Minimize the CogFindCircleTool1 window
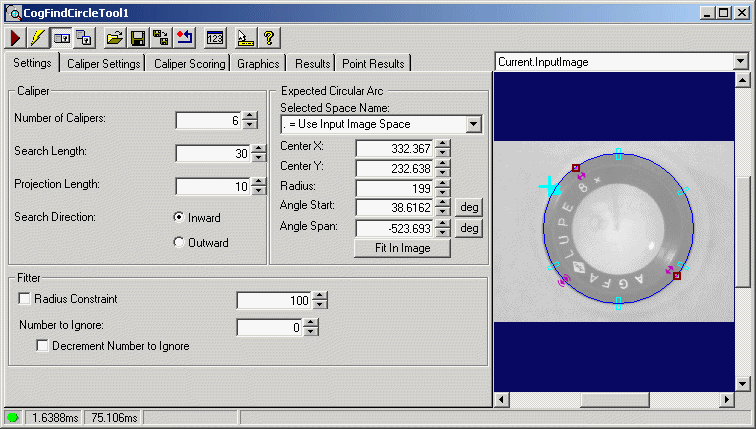This screenshot has height=429, width=756. 707,13
